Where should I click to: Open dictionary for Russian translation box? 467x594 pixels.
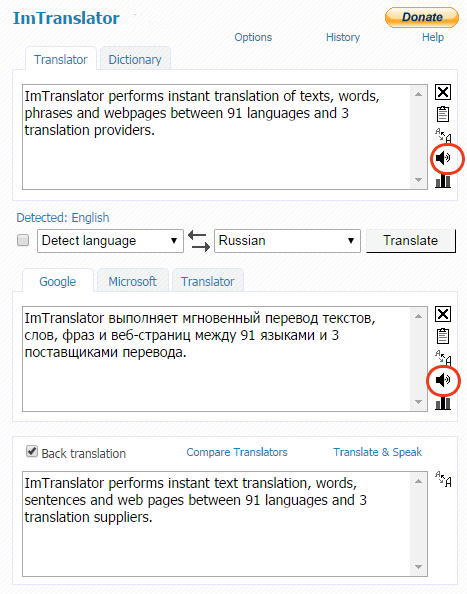click(x=443, y=403)
